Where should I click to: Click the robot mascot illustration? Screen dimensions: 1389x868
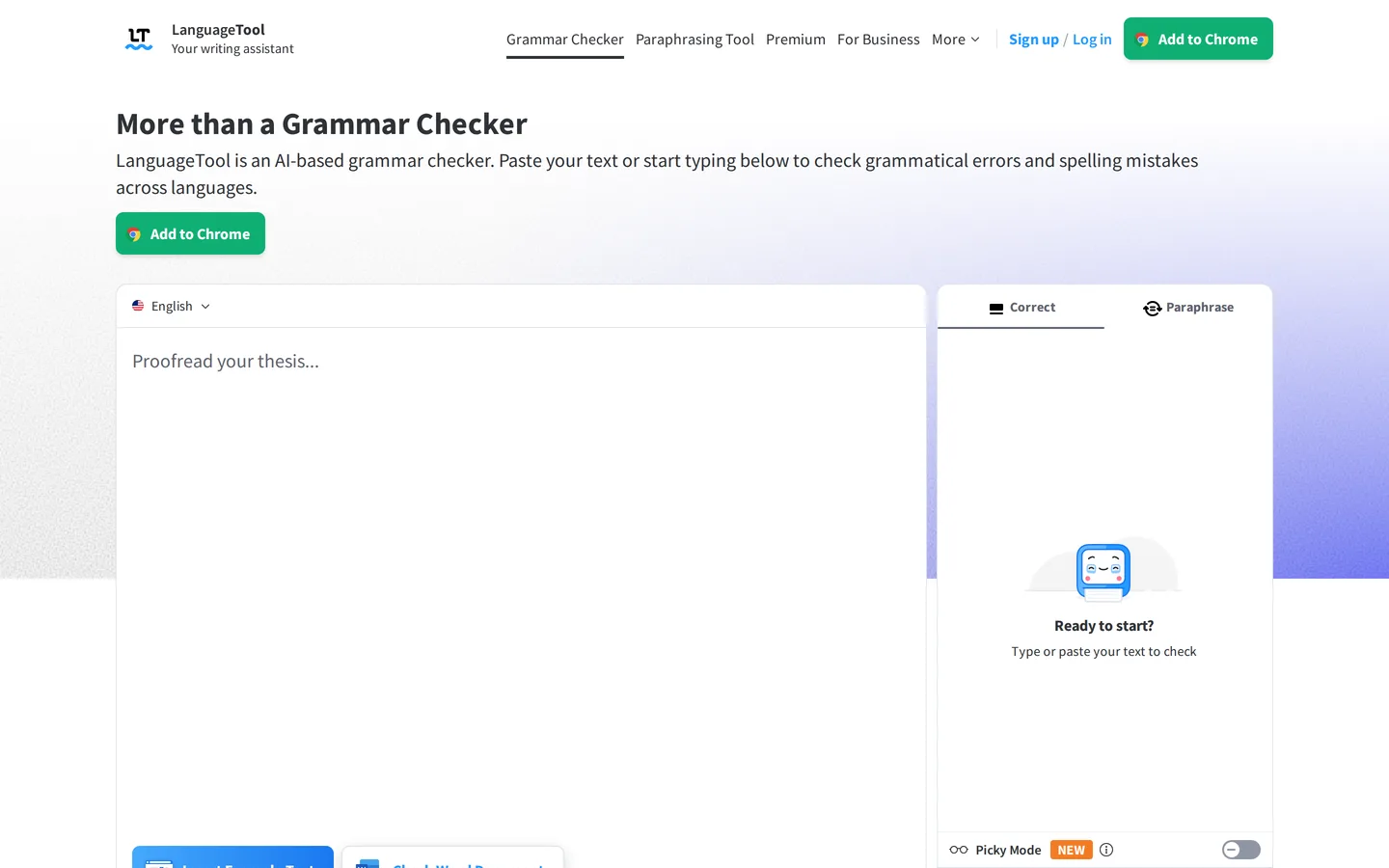point(1103,571)
